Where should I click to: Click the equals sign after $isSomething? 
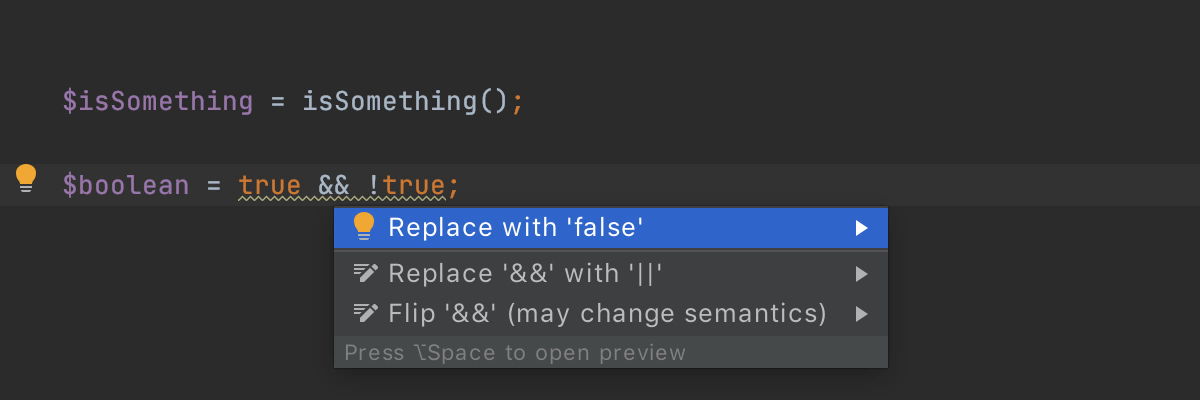point(277,102)
